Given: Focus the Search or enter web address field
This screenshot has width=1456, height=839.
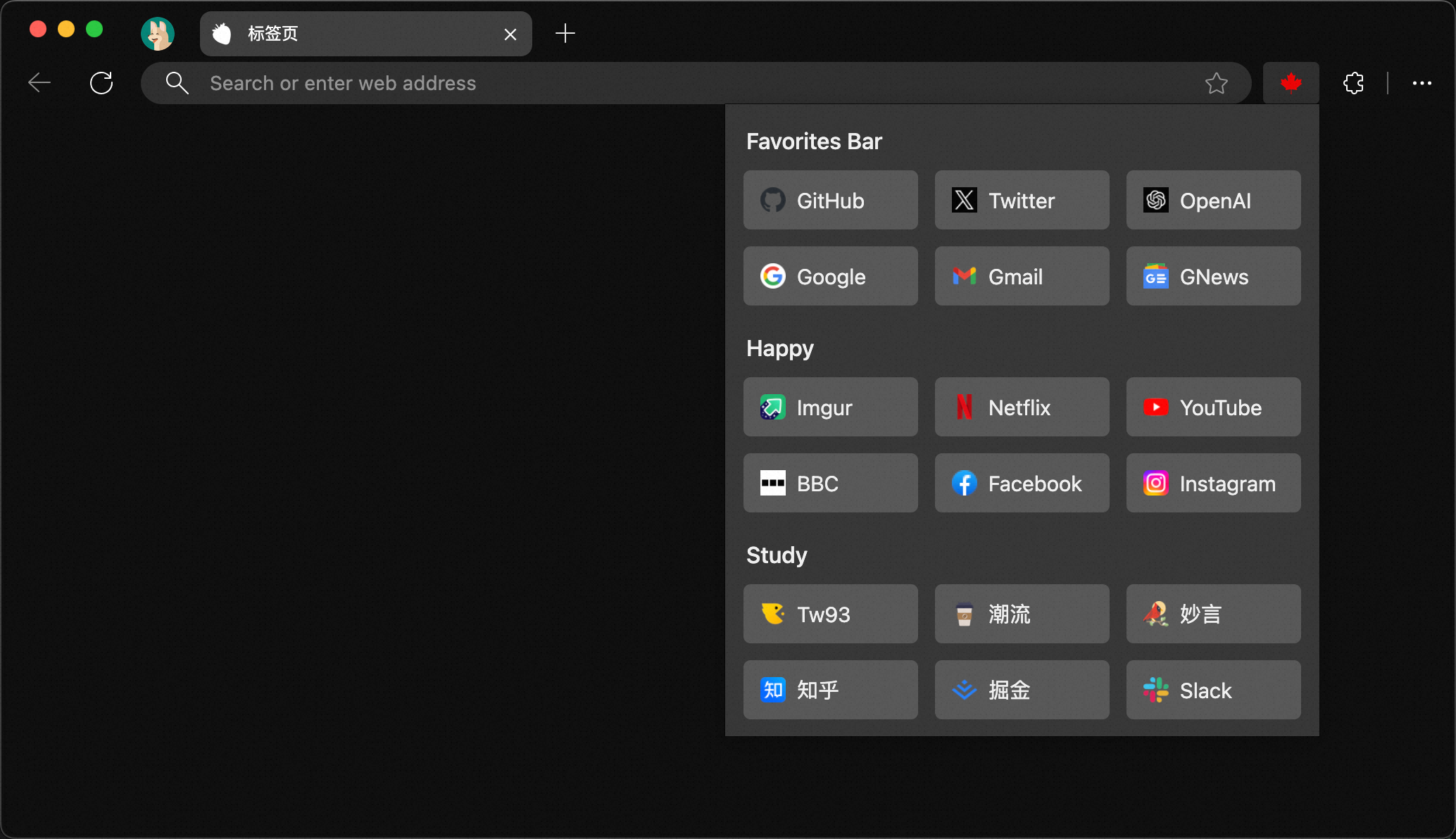Looking at the screenshot, I should tap(696, 83).
